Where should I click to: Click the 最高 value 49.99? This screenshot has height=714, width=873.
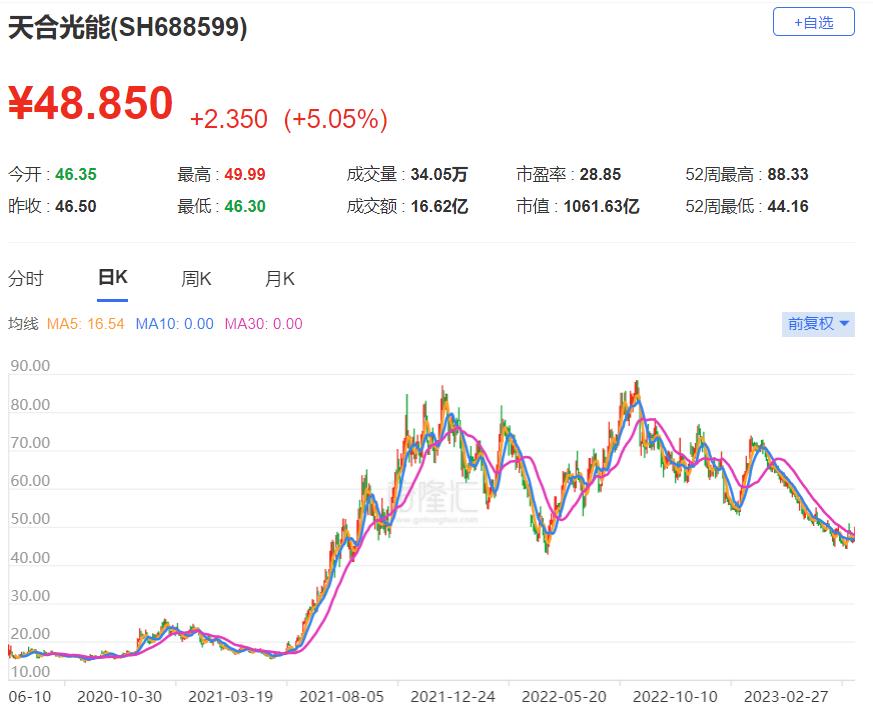pos(245,174)
